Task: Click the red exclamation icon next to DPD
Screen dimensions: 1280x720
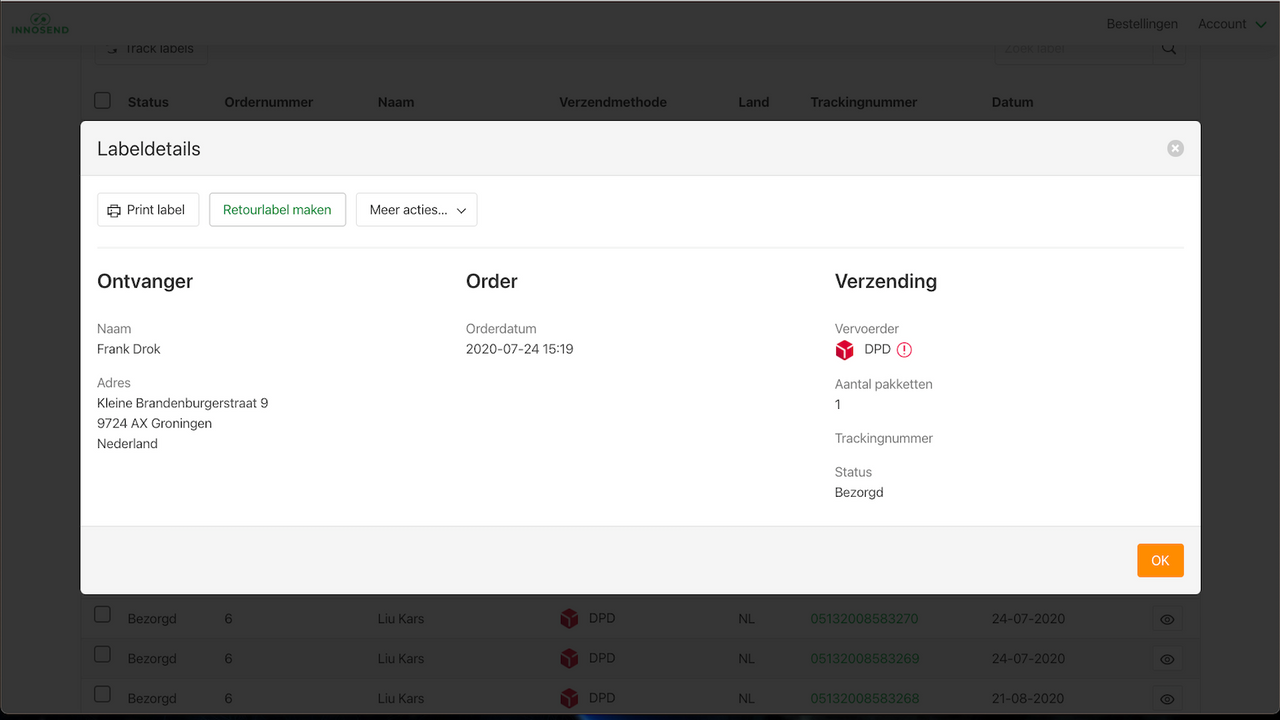Action: tap(903, 350)
